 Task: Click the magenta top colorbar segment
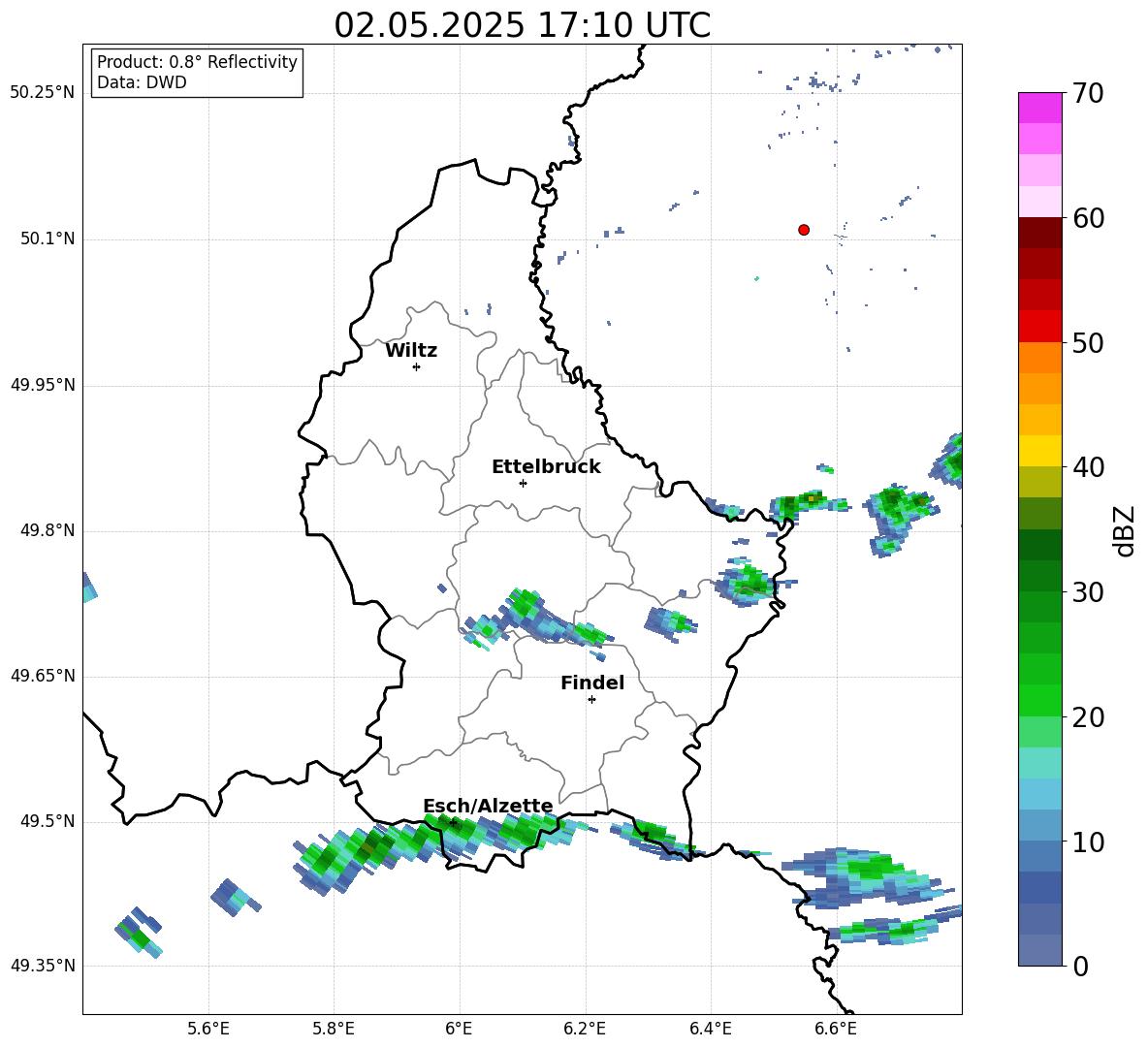[x=1039, y=108]
